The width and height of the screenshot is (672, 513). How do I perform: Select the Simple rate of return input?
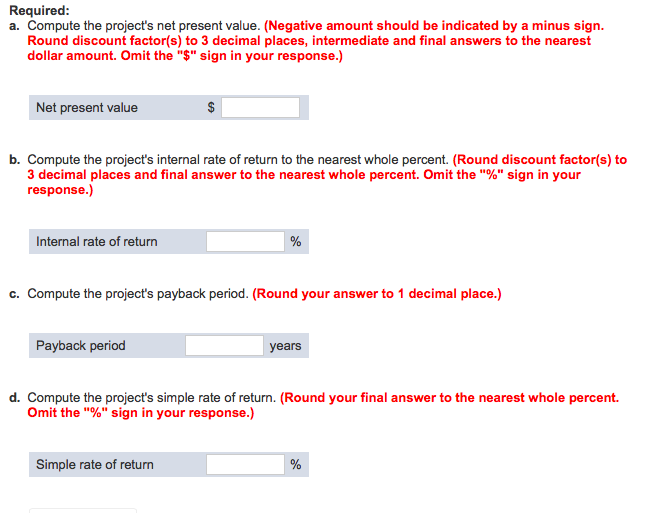[x=245, y=465]
